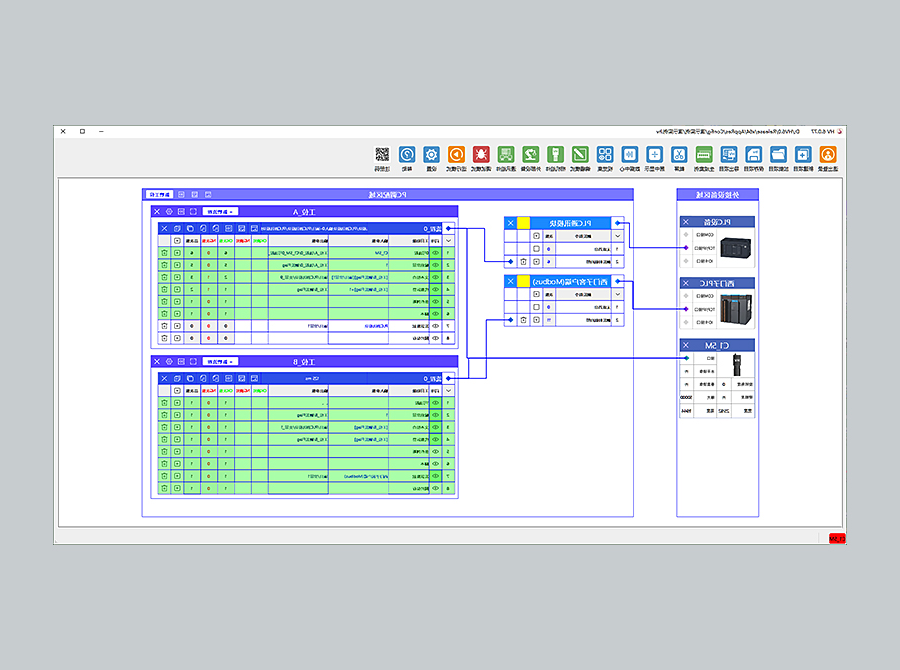
Task: Open the Data Center toolbar icon
Action: point(630,154)
